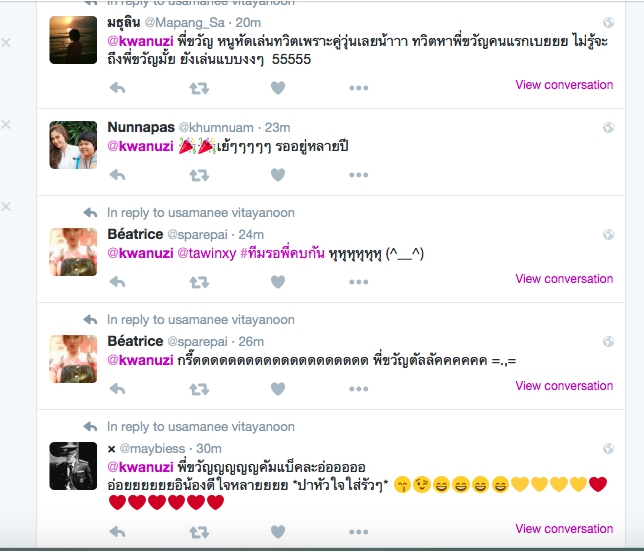Open more options on @maybiess tweet

[359, 532]
